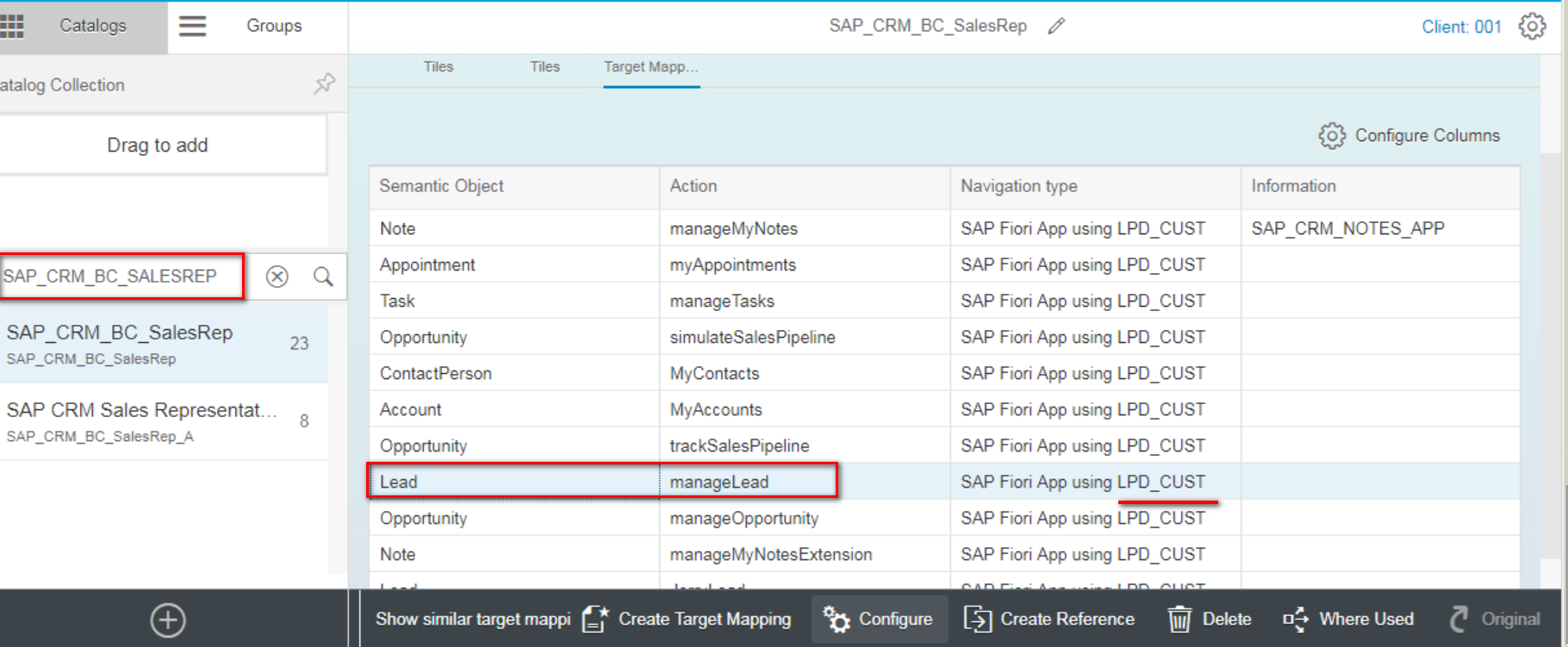Click the catalog search input field
The width and height of the screenshot is (1568, 647).
tap(121, 276)
